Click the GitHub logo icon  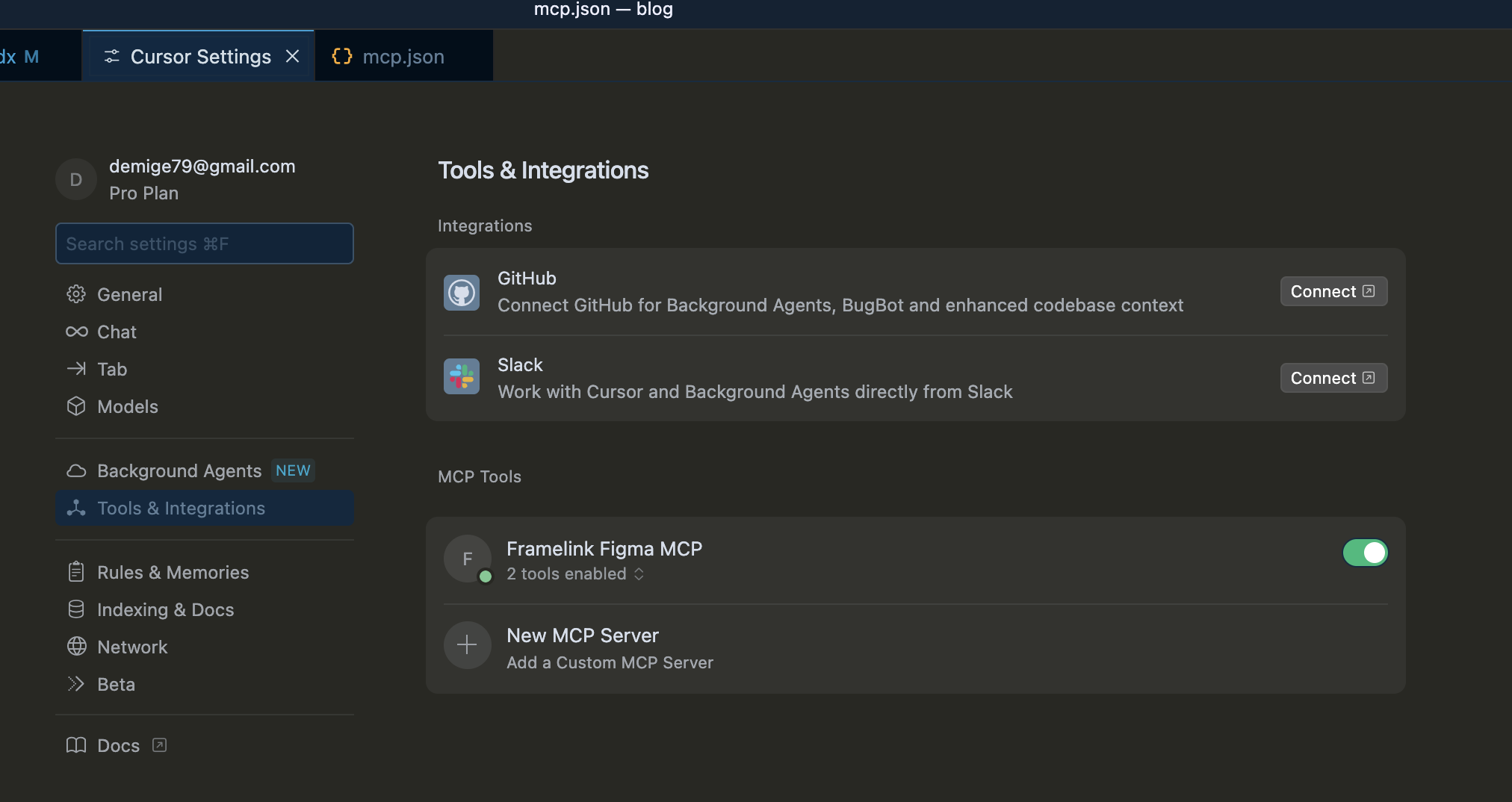[x=462, y=292]
